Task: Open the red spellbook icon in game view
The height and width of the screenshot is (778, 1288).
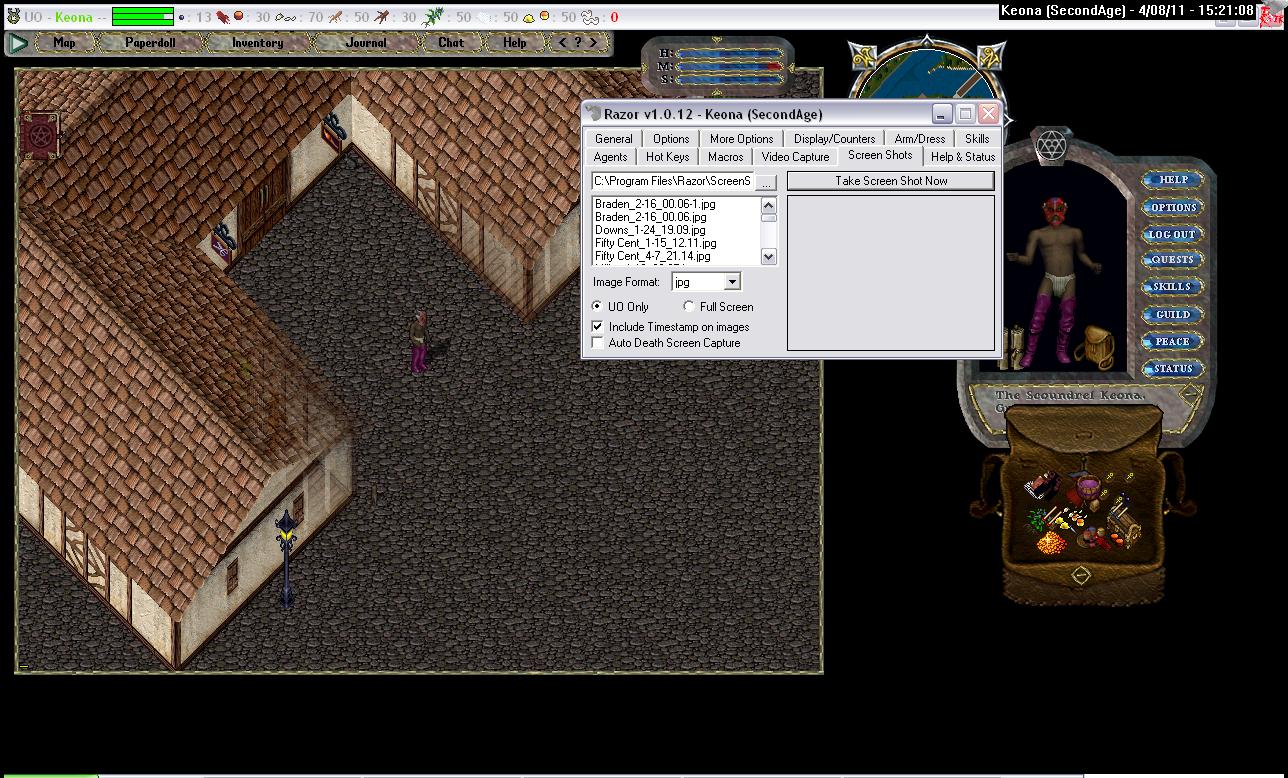Action: pyautogui.click(x=39, y=135)
